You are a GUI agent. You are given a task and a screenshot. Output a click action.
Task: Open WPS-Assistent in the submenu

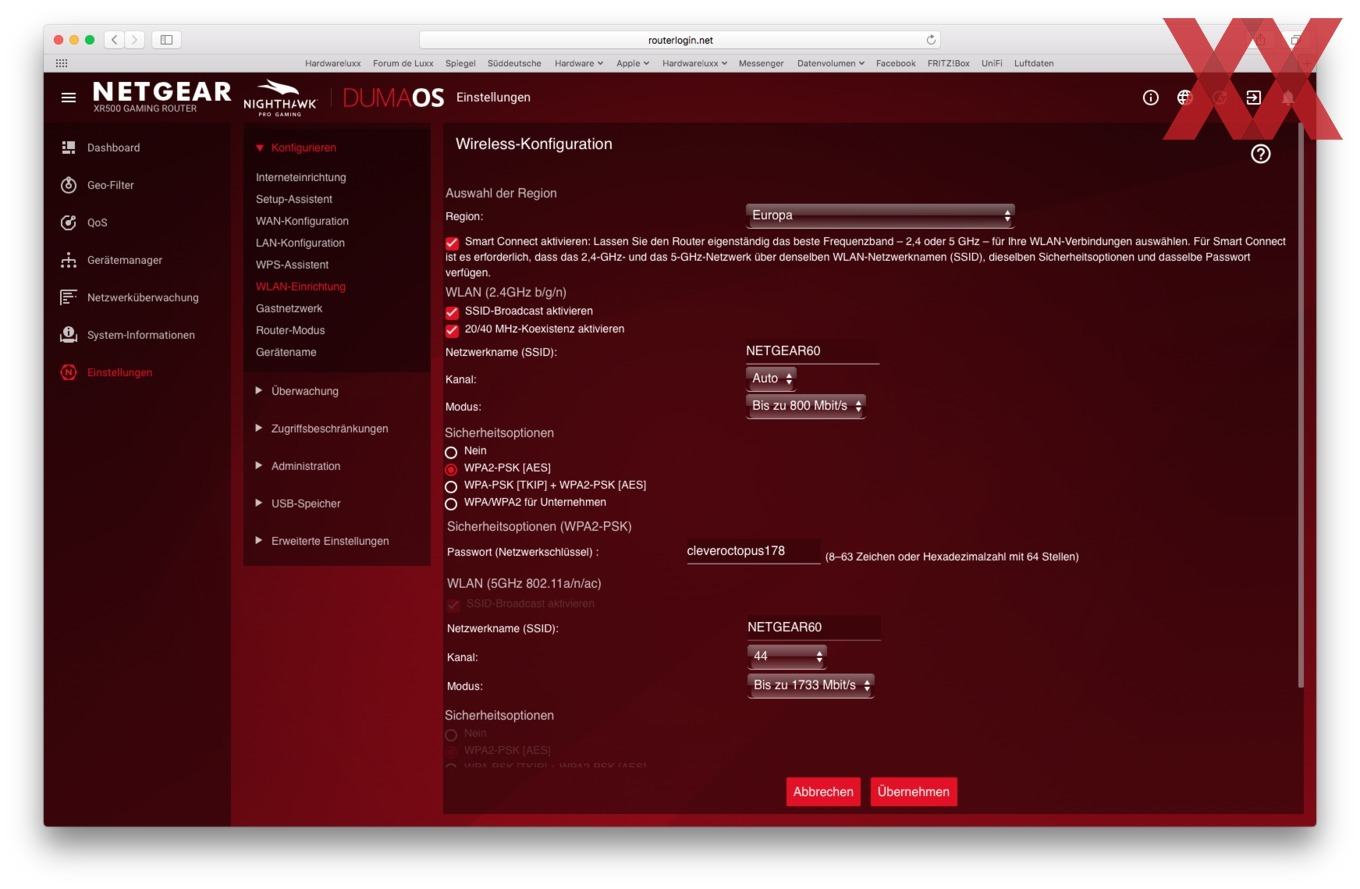(x=292, y=265)
